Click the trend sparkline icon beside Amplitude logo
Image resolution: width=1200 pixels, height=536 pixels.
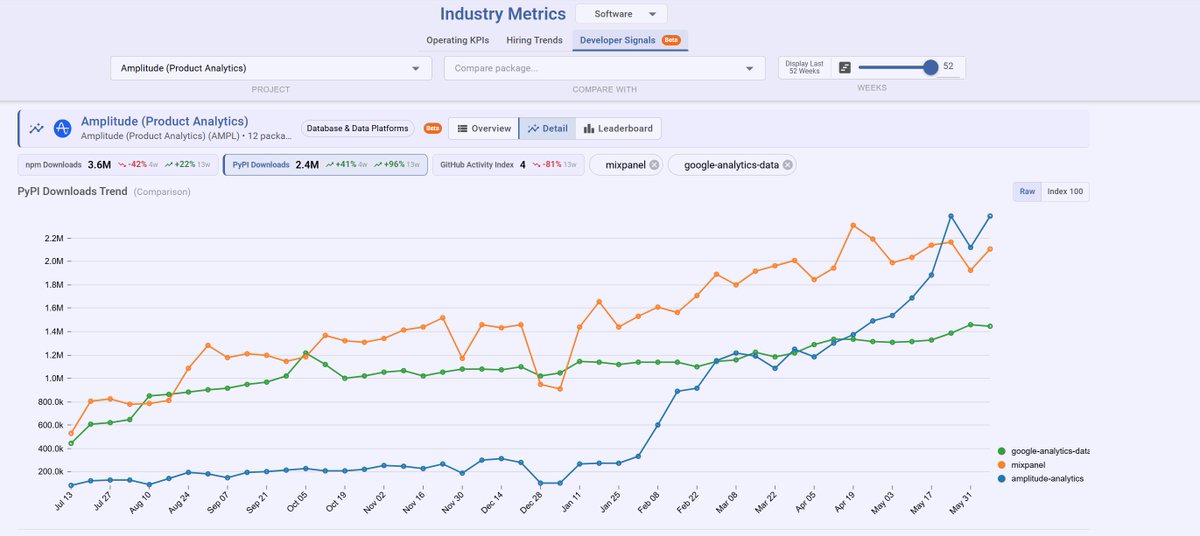coord(36,128)
